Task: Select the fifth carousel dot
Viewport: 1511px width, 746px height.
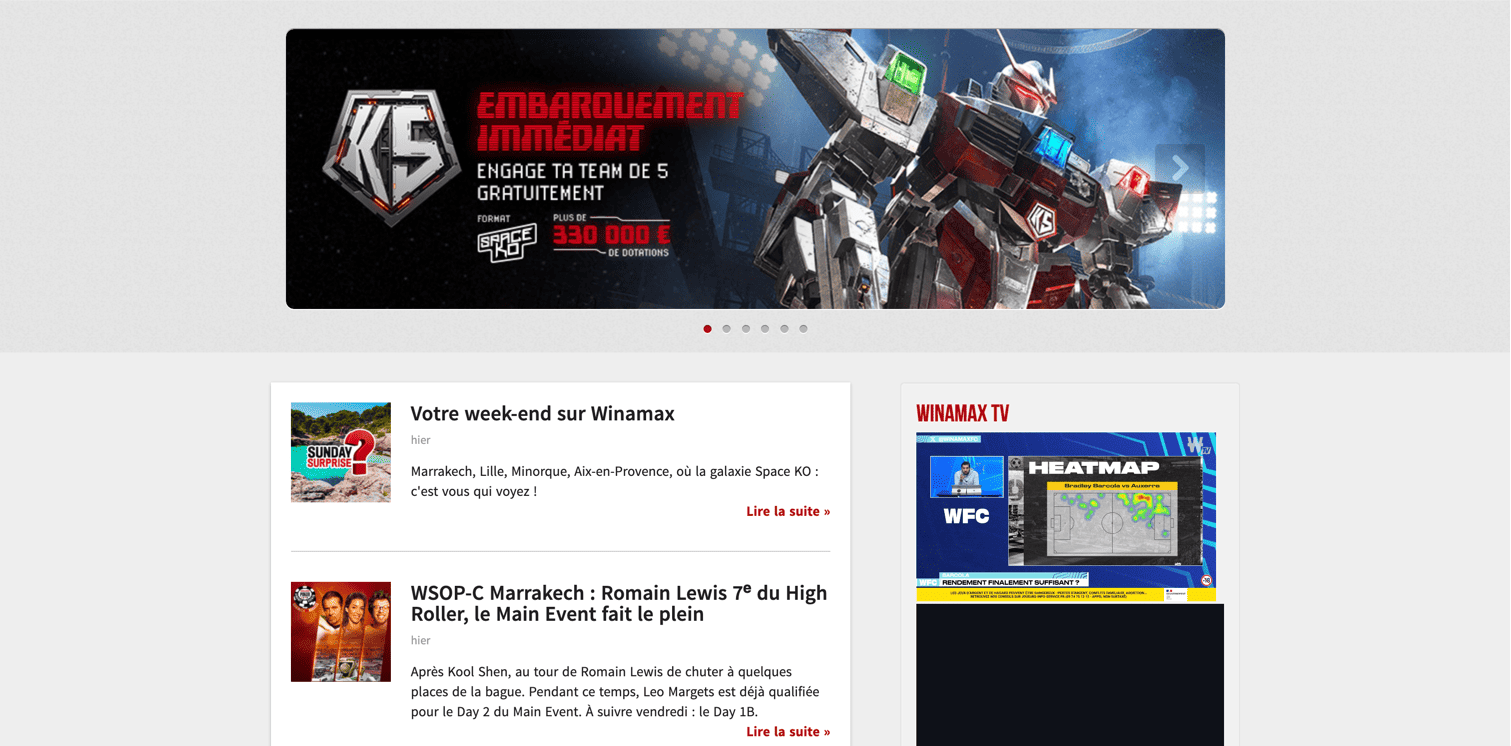Action: 784,329
